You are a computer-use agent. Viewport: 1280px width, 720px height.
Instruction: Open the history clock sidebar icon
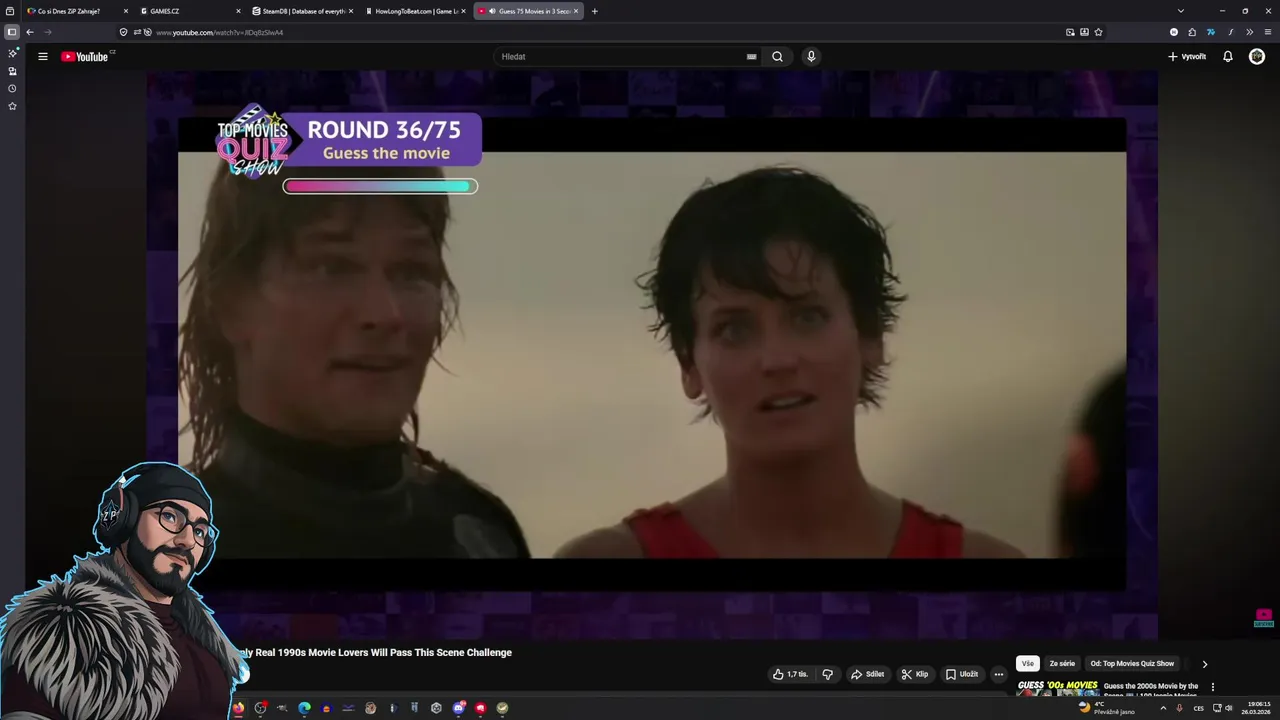pos(12,88)
